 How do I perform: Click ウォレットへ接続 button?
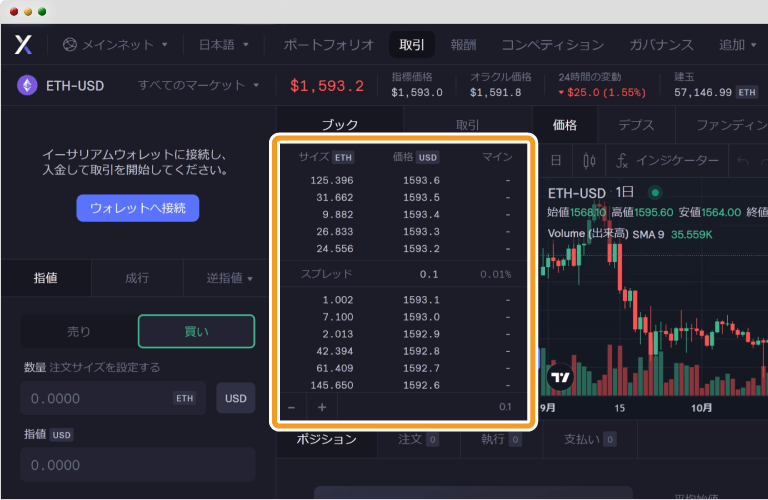pyautogui.click(x=138, y=208)
